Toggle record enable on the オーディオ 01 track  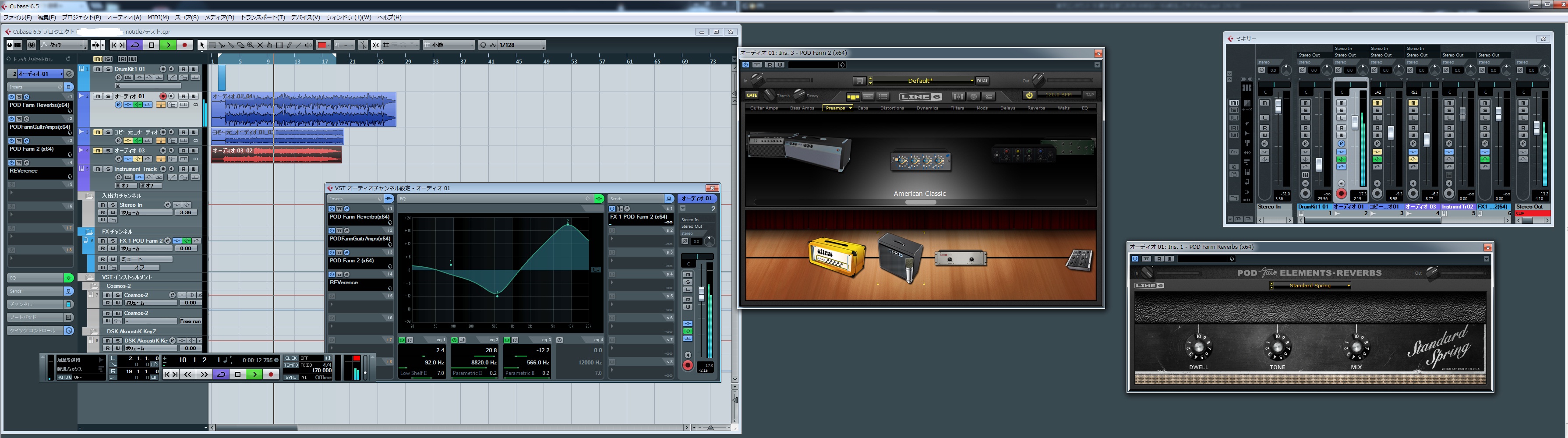click(x=163, y=96)
